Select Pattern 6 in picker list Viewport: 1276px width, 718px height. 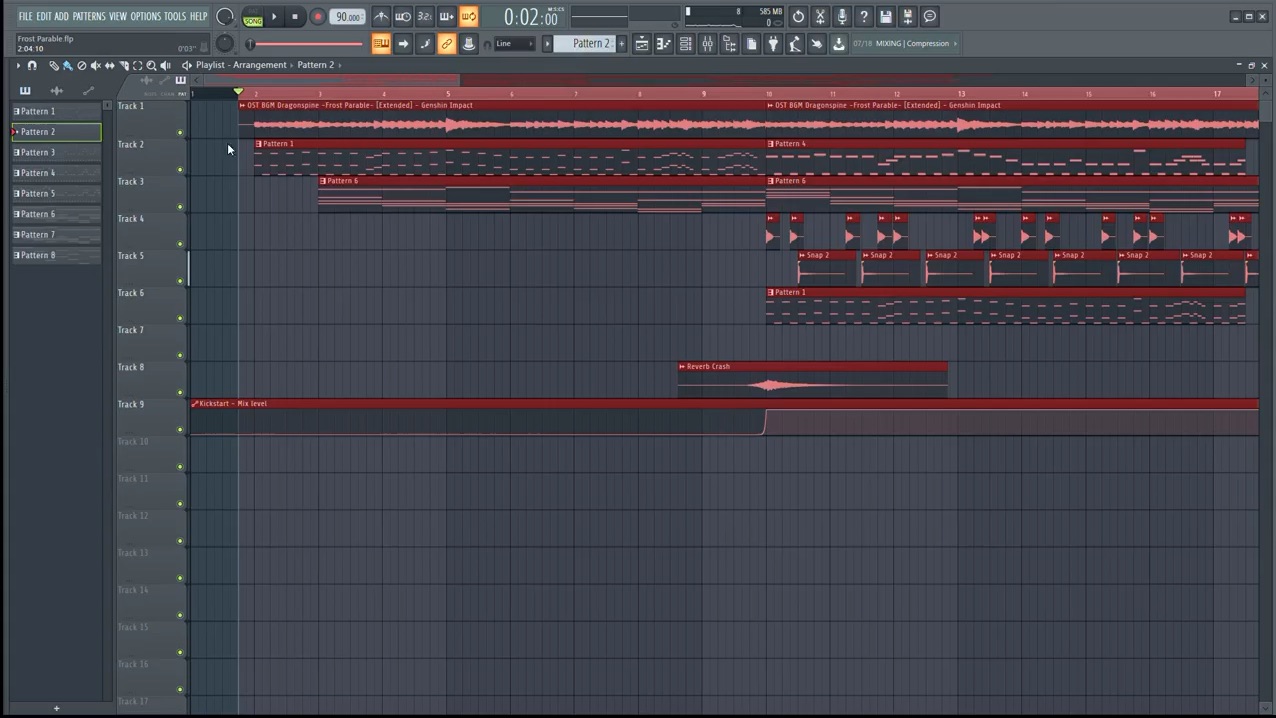pyautogui.click(x=56, y=214)
